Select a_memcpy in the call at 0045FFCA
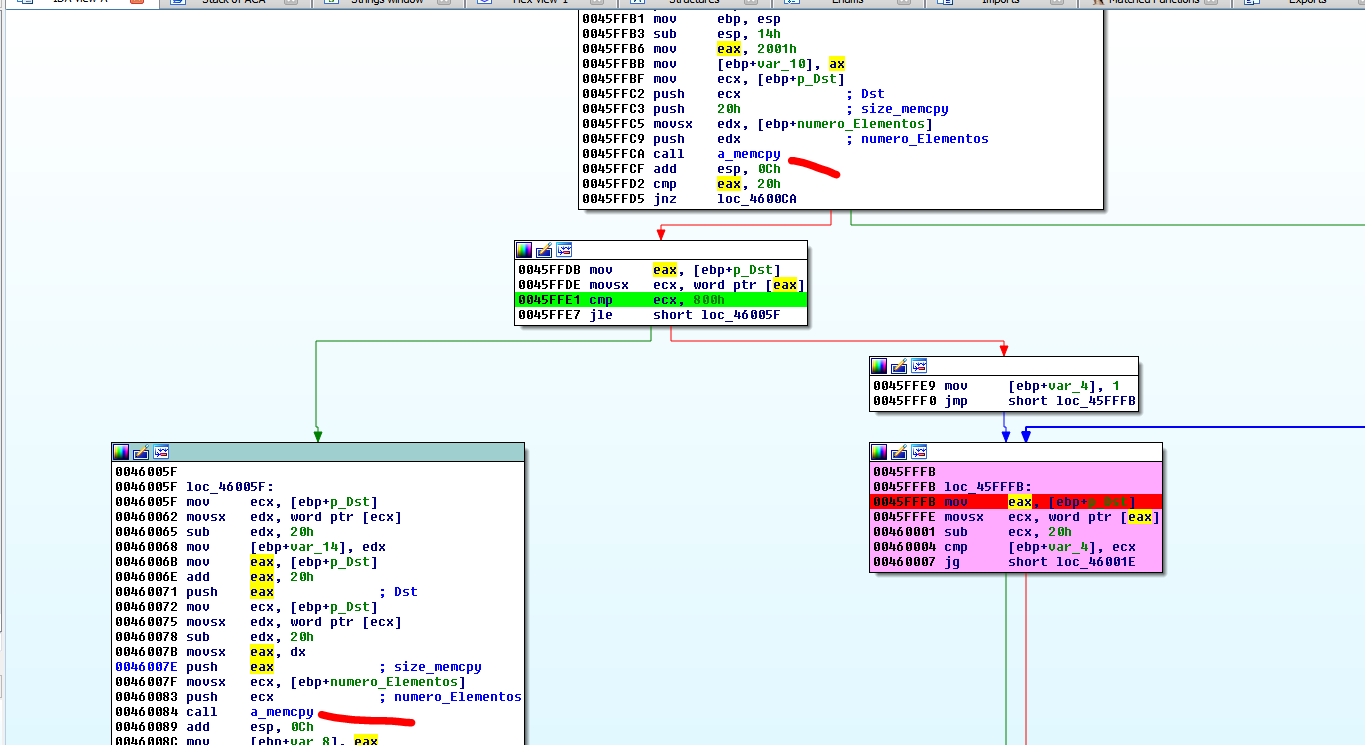1365x745 pixels. pos(749,154)
